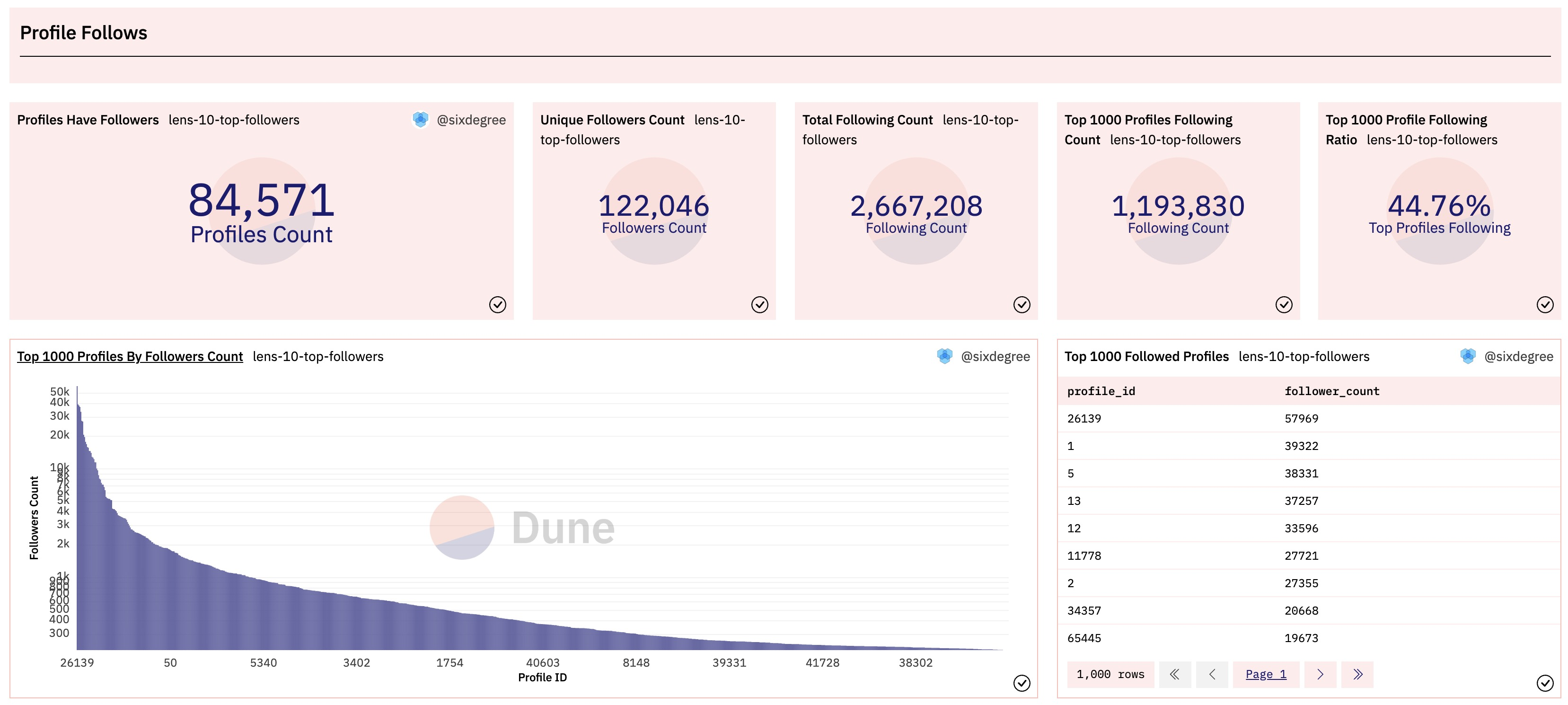Image resolution: width=1568 pixels, height=705 pixels.
Task: Click checkmark icon on Total Following Count card
Action: (1022, 304)
